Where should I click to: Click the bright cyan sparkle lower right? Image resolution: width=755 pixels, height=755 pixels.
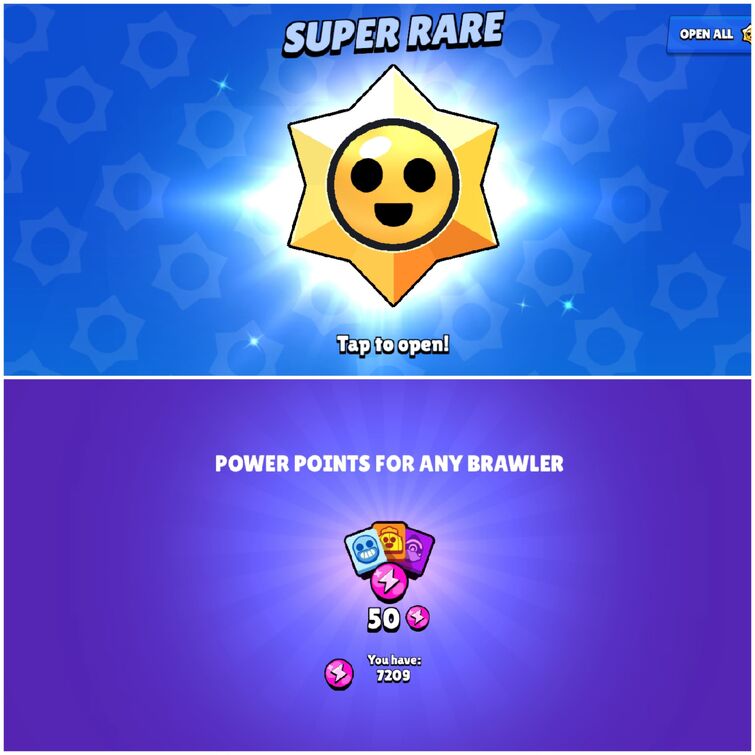pyautogui.click(x=568, y=305)
